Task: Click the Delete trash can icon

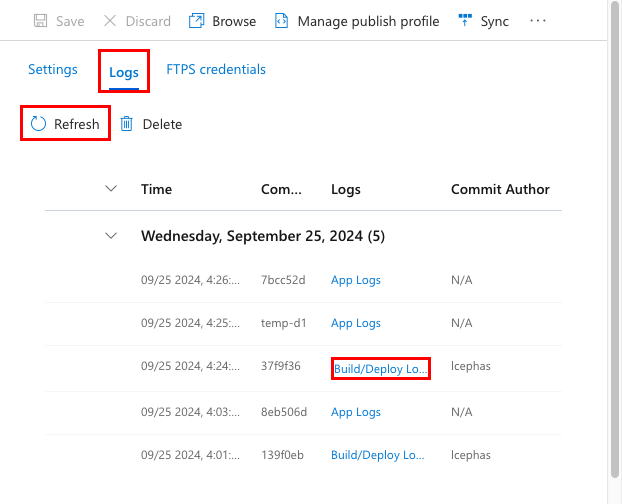Action: click(127, 124)
